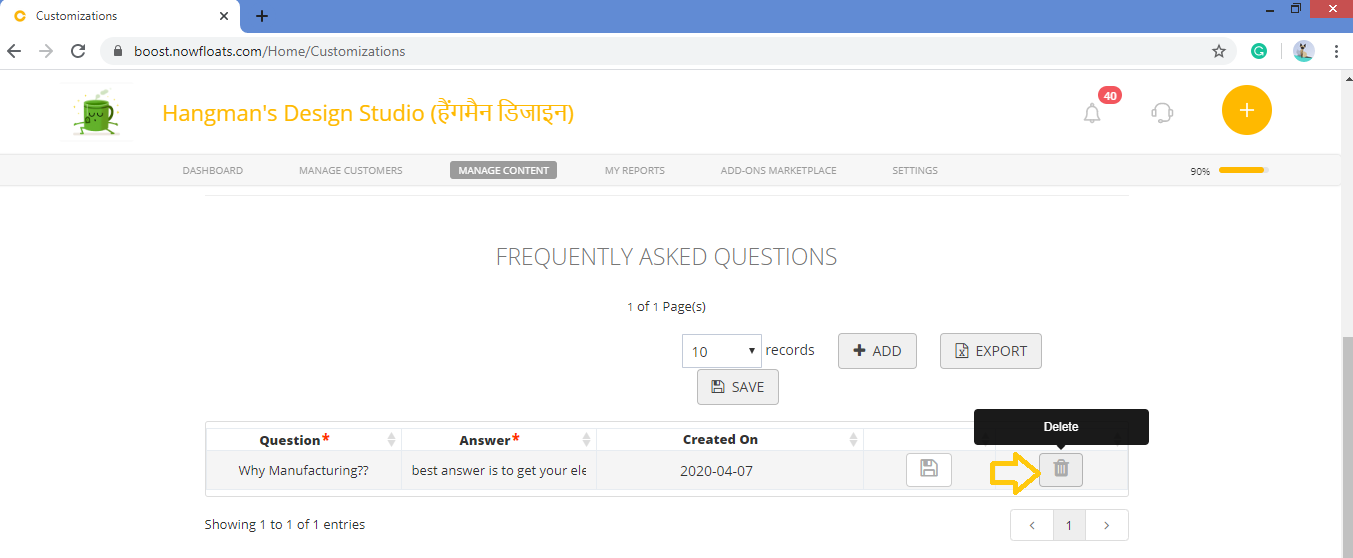Click the best answer text cell

[x=499, y=470]
